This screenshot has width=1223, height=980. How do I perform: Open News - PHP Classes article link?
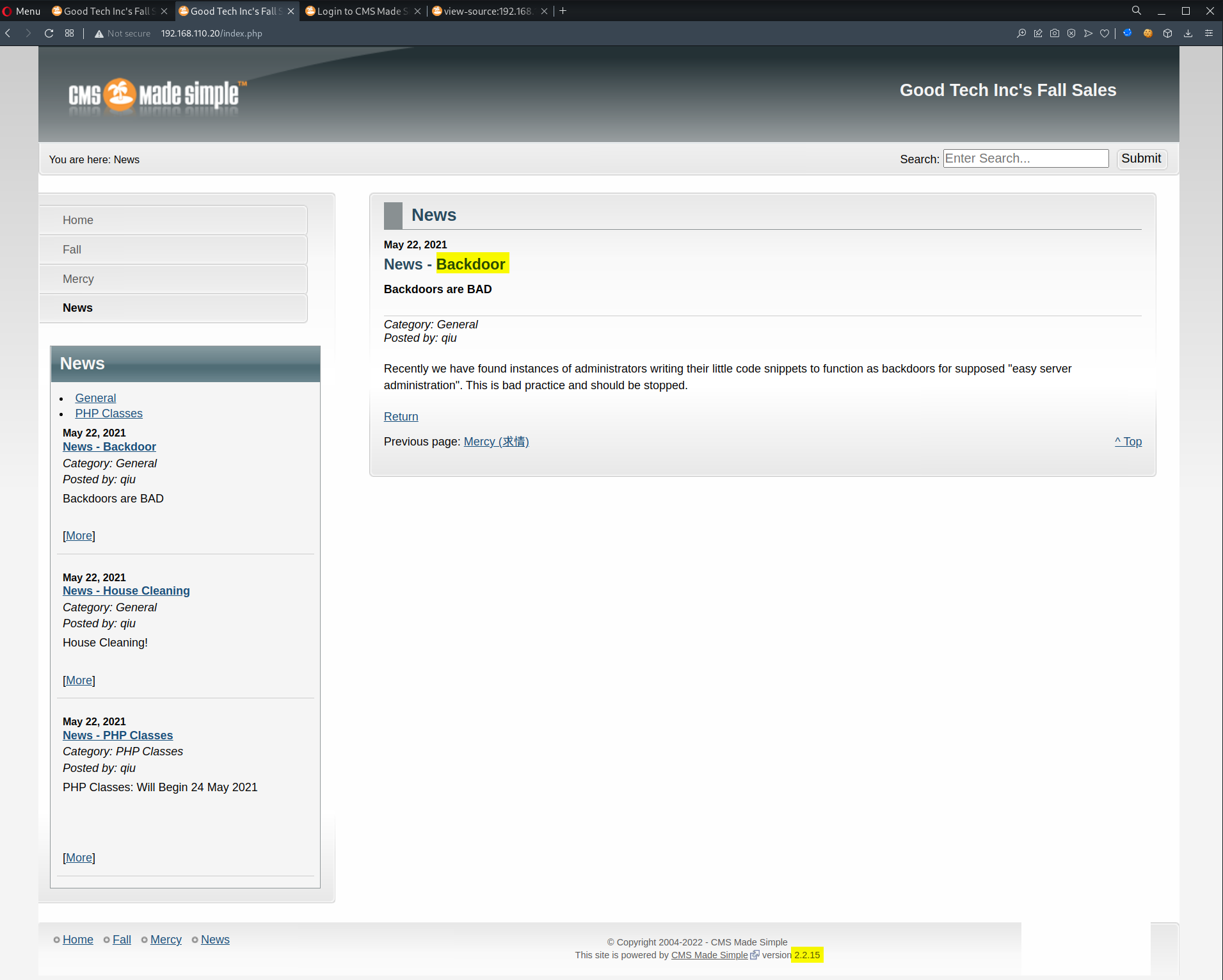118,735
